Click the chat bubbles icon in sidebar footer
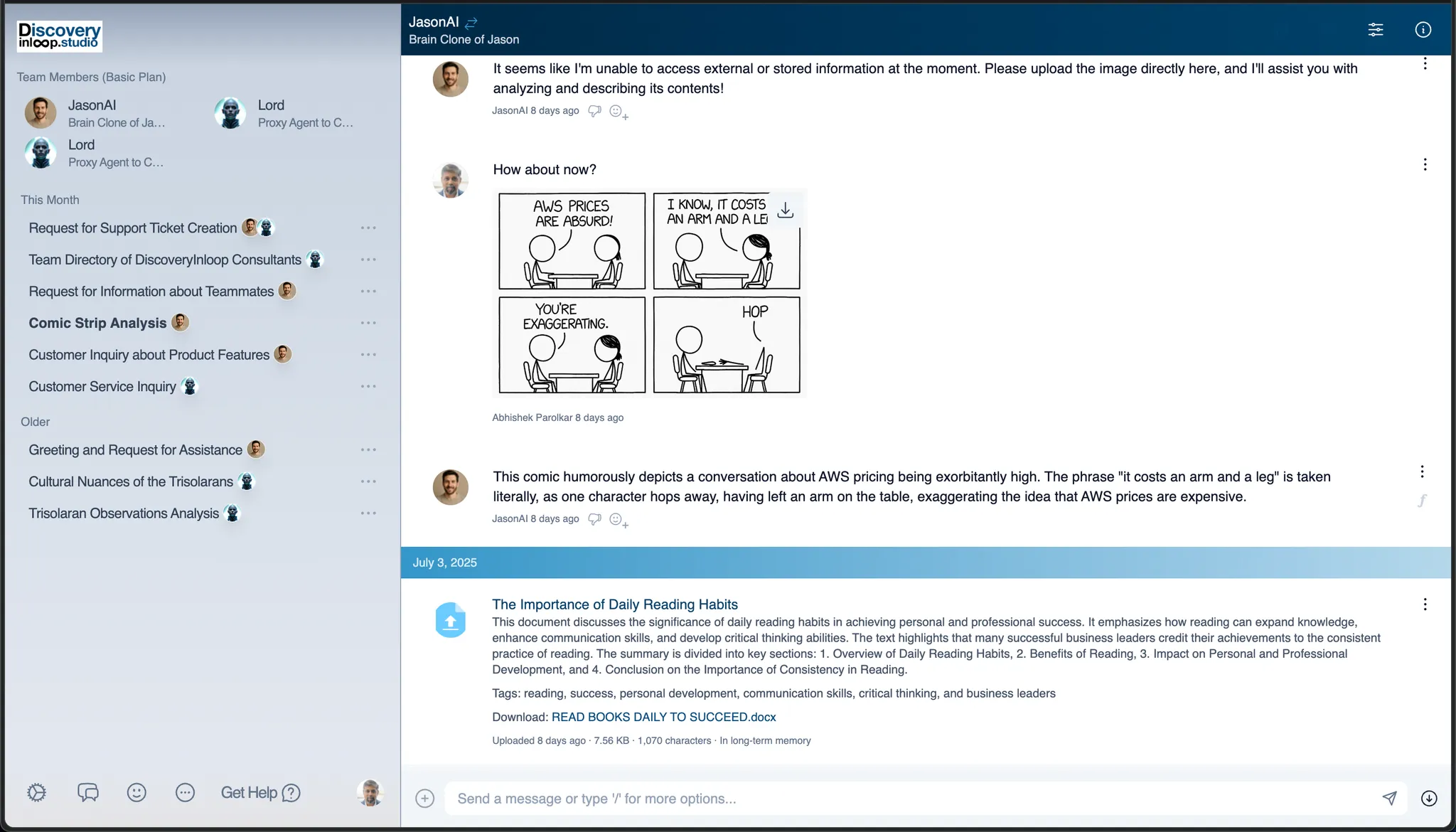 click(88, 792)
